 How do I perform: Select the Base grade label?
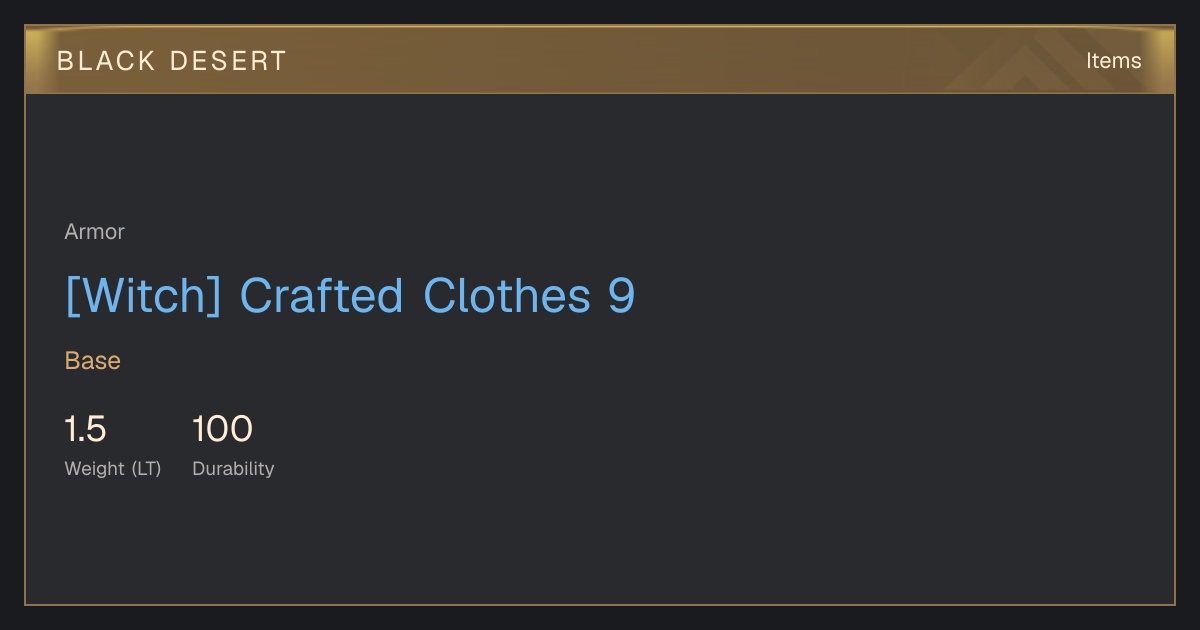(x=93, y=361)
